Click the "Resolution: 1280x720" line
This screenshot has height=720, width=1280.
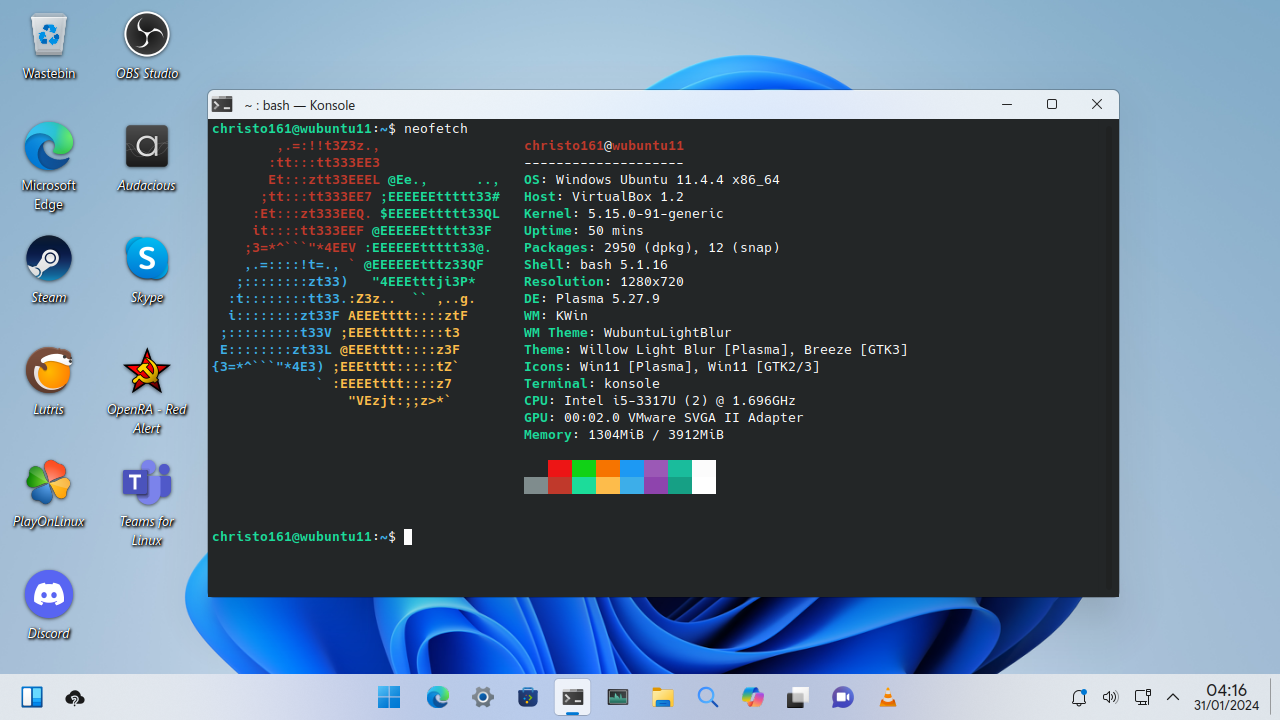click(604, 282)
